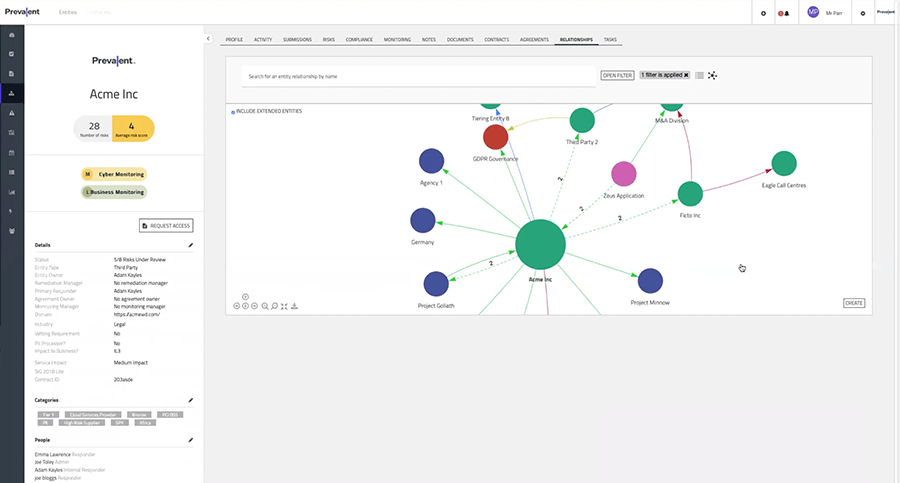The width and height of the screenshot is (900, 483).
Task: Select the Project Goliath node
Action: point(436,284)
